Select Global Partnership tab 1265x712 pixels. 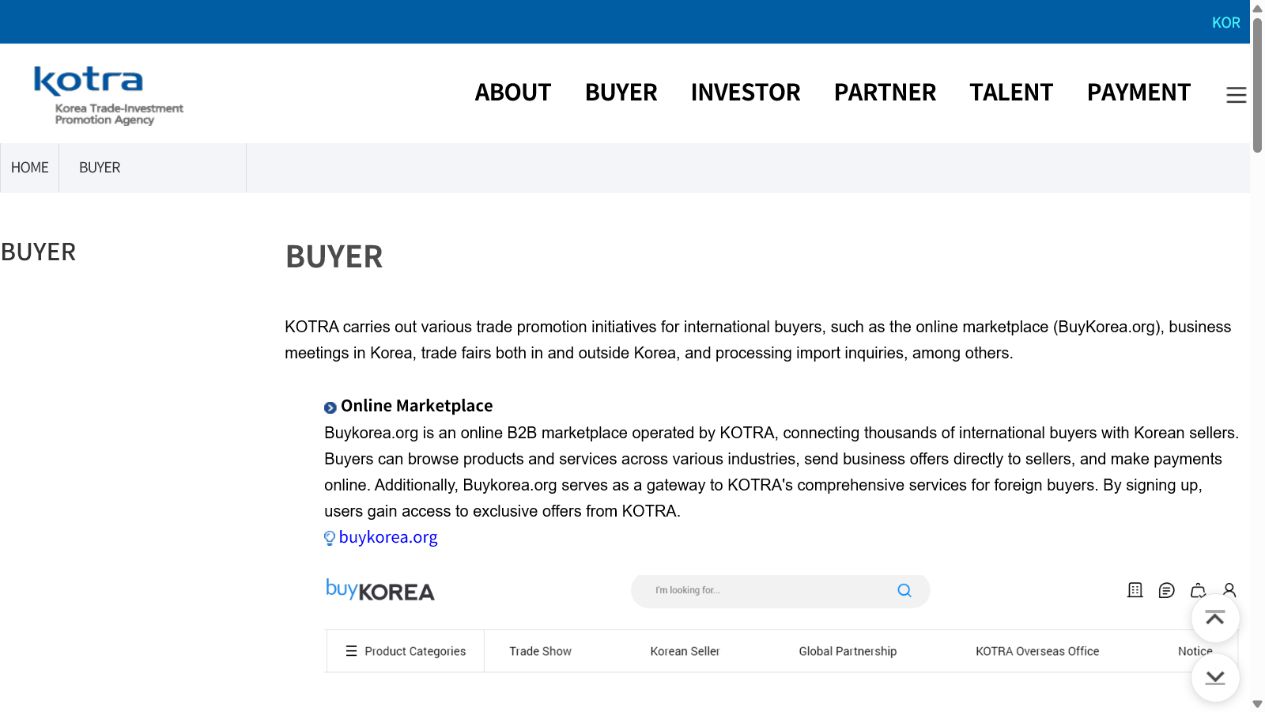coord(848,651)
